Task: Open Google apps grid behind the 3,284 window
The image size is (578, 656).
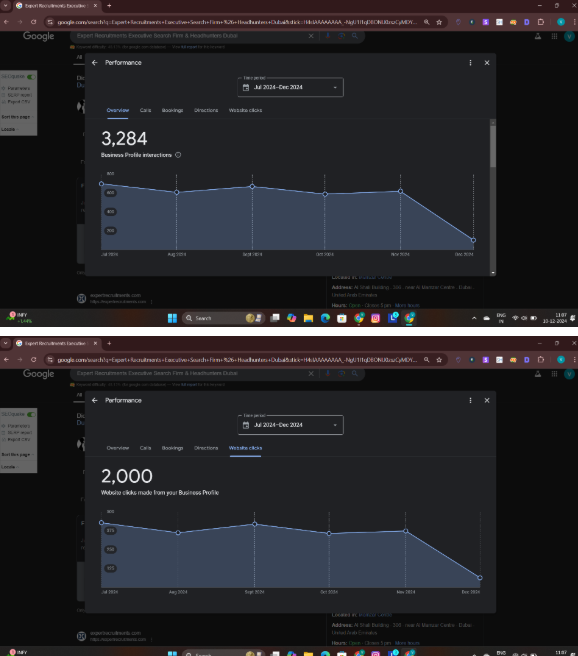Action: 554,36
